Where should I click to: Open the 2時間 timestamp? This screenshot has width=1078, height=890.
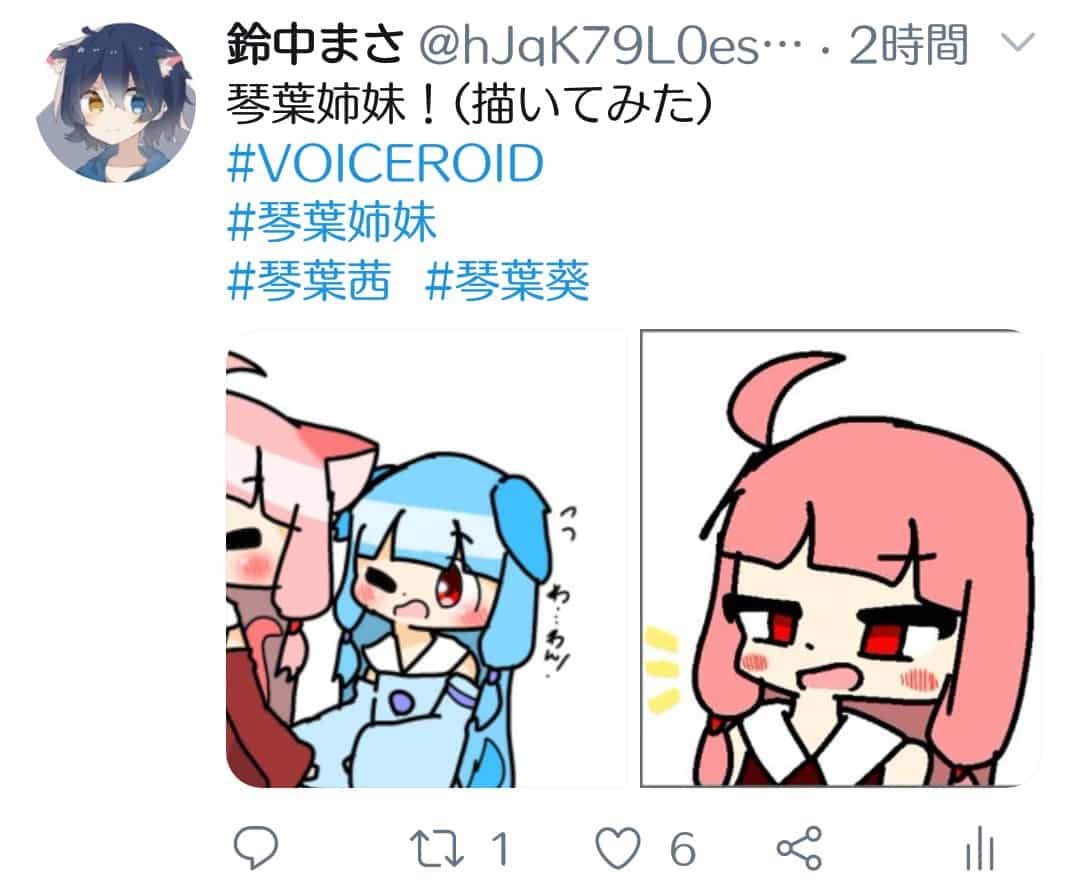coord(908,45)
